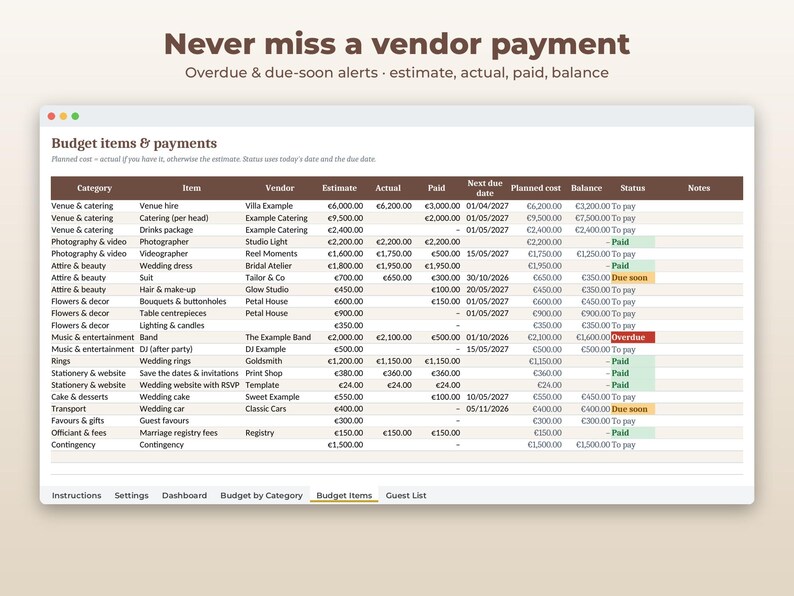Select Due soon status in Wedding car row
794x596 pixels.
pyautogui.click(x=633, y=409)
